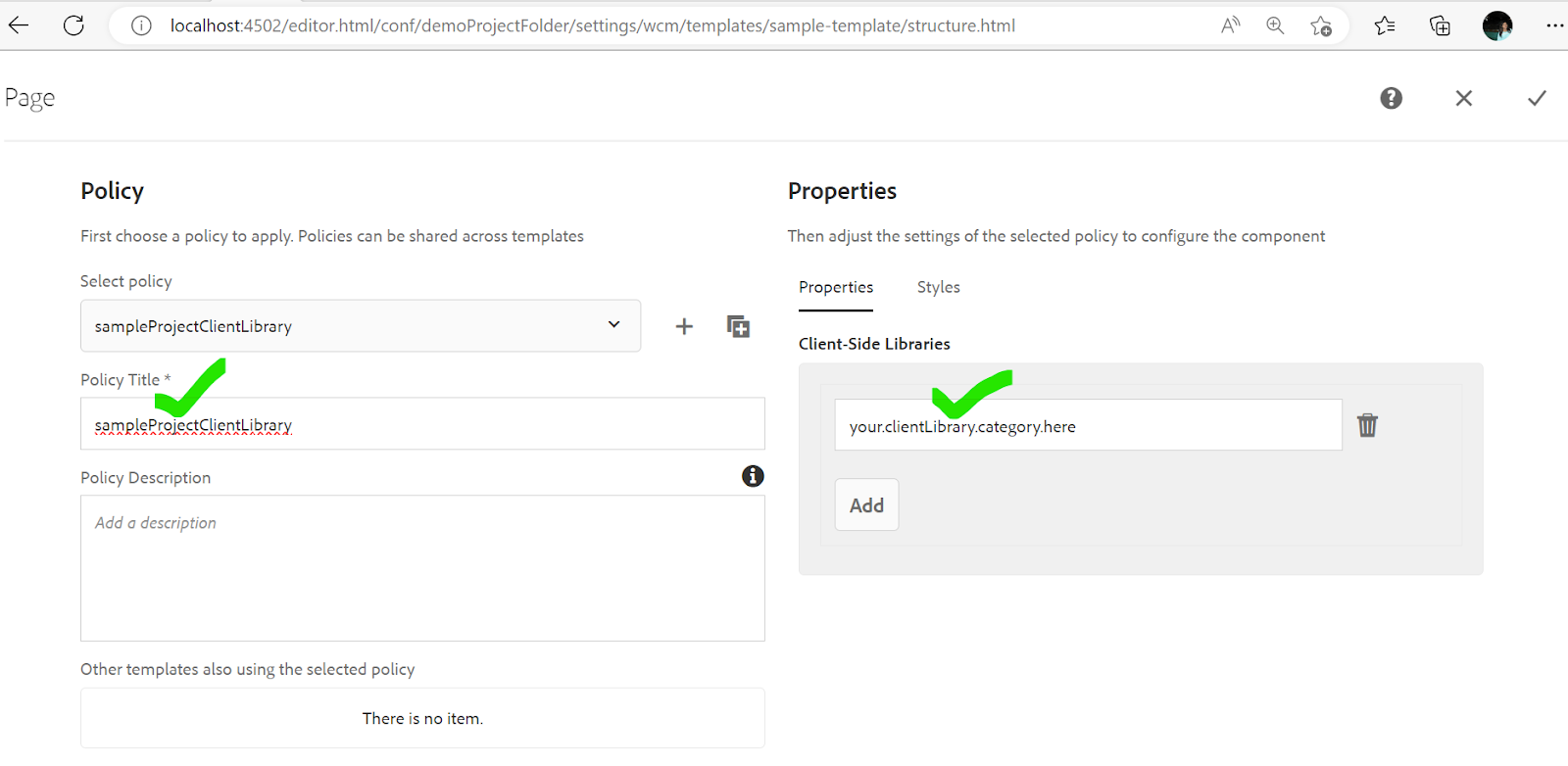Click the Add button for client libraries

[866, 505]
